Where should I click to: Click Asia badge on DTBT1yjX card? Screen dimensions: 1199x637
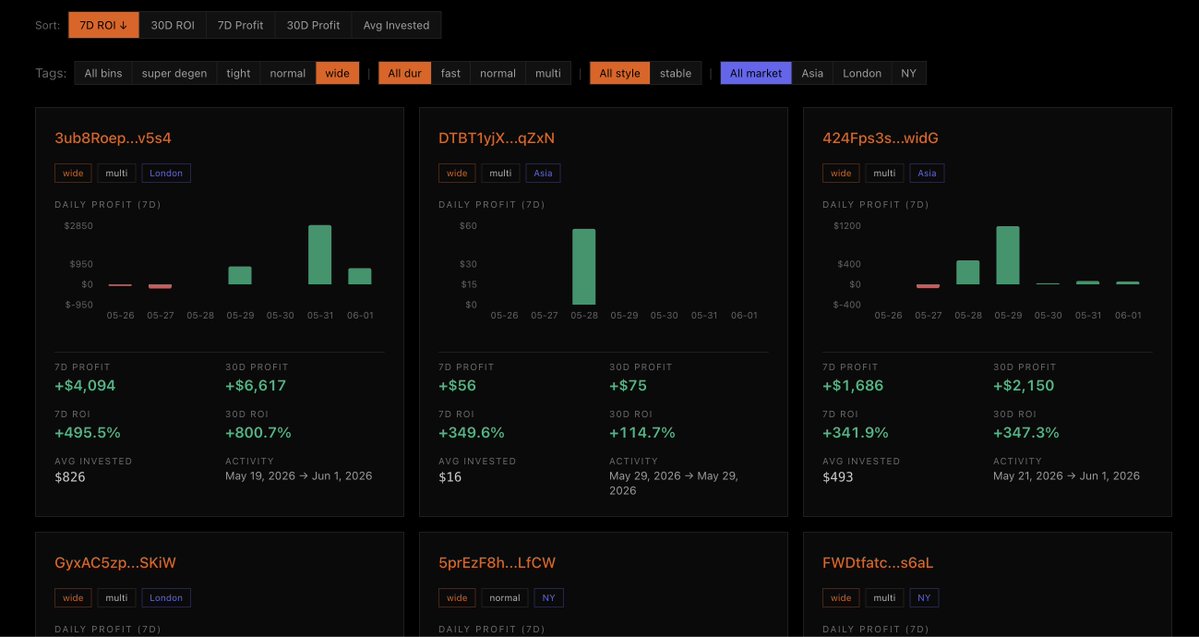pyautogui.click(x=543, y=173)
